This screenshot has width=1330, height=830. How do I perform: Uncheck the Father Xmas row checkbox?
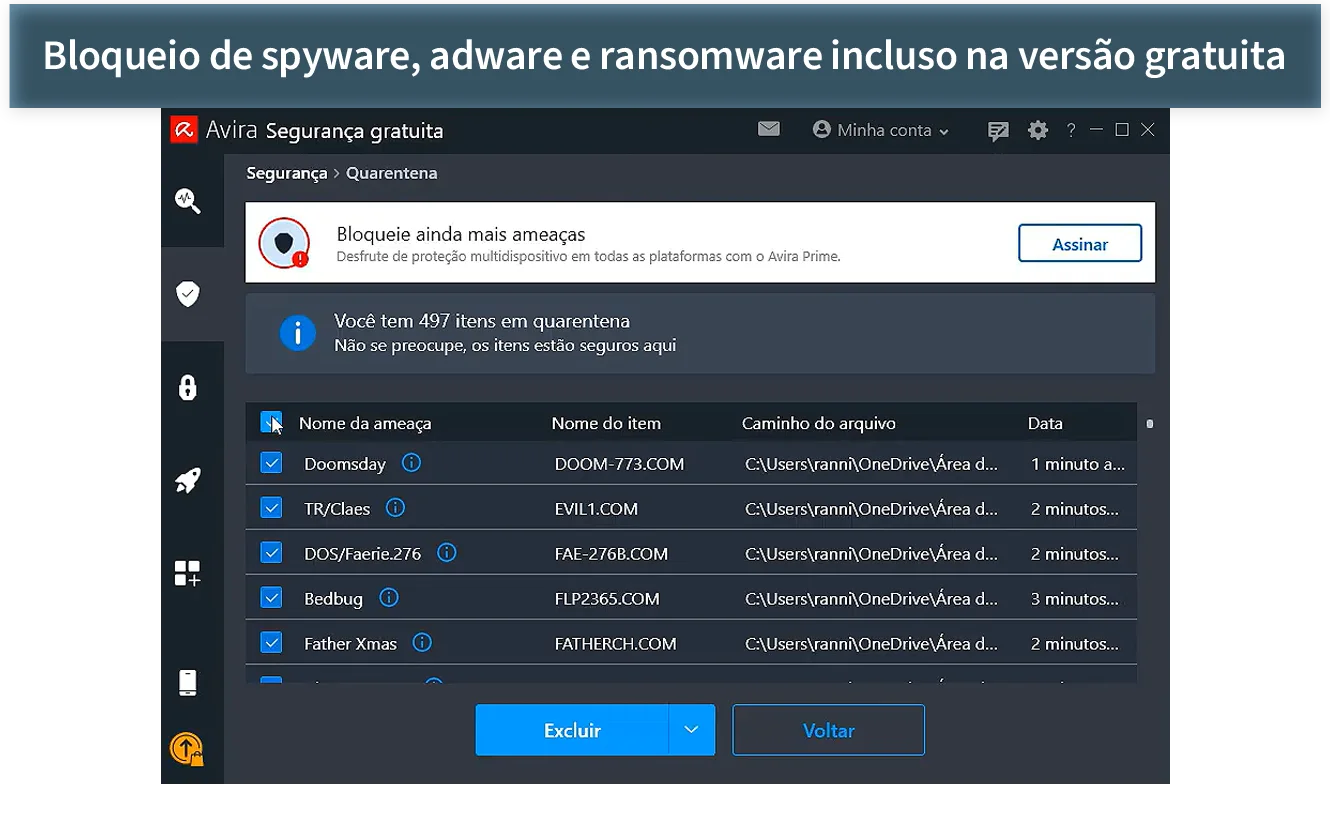pyautogui.click(x=271, y=643)
